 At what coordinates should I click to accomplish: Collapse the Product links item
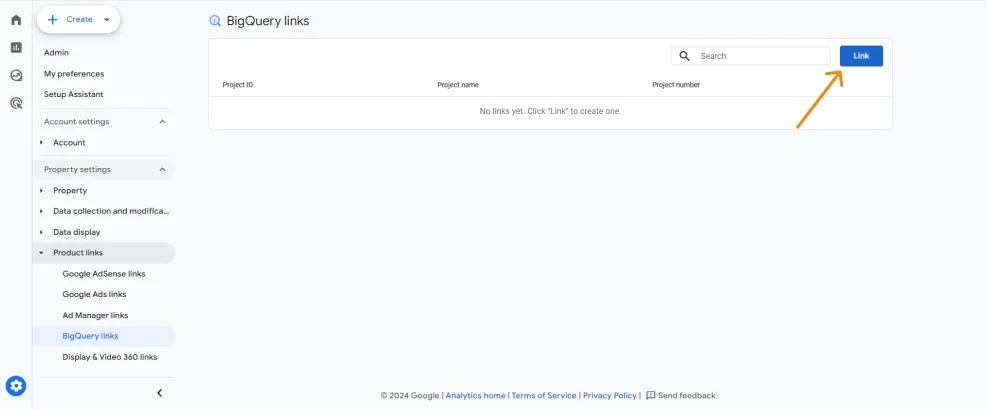[x=42, y=253]
